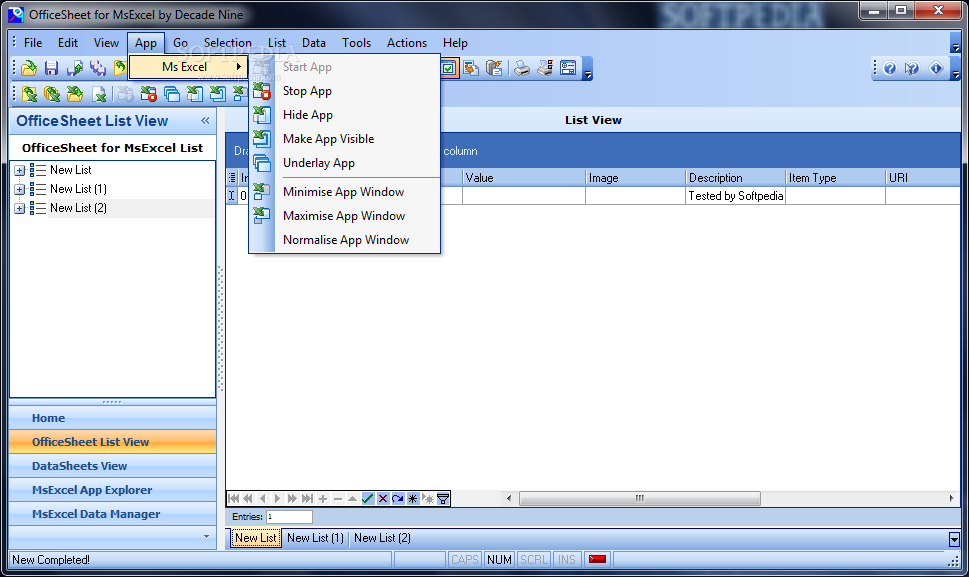The image size is (969, 577).
Task: Click the save-all multiple floppy disks icon
Action: click(x=98, y=68)
